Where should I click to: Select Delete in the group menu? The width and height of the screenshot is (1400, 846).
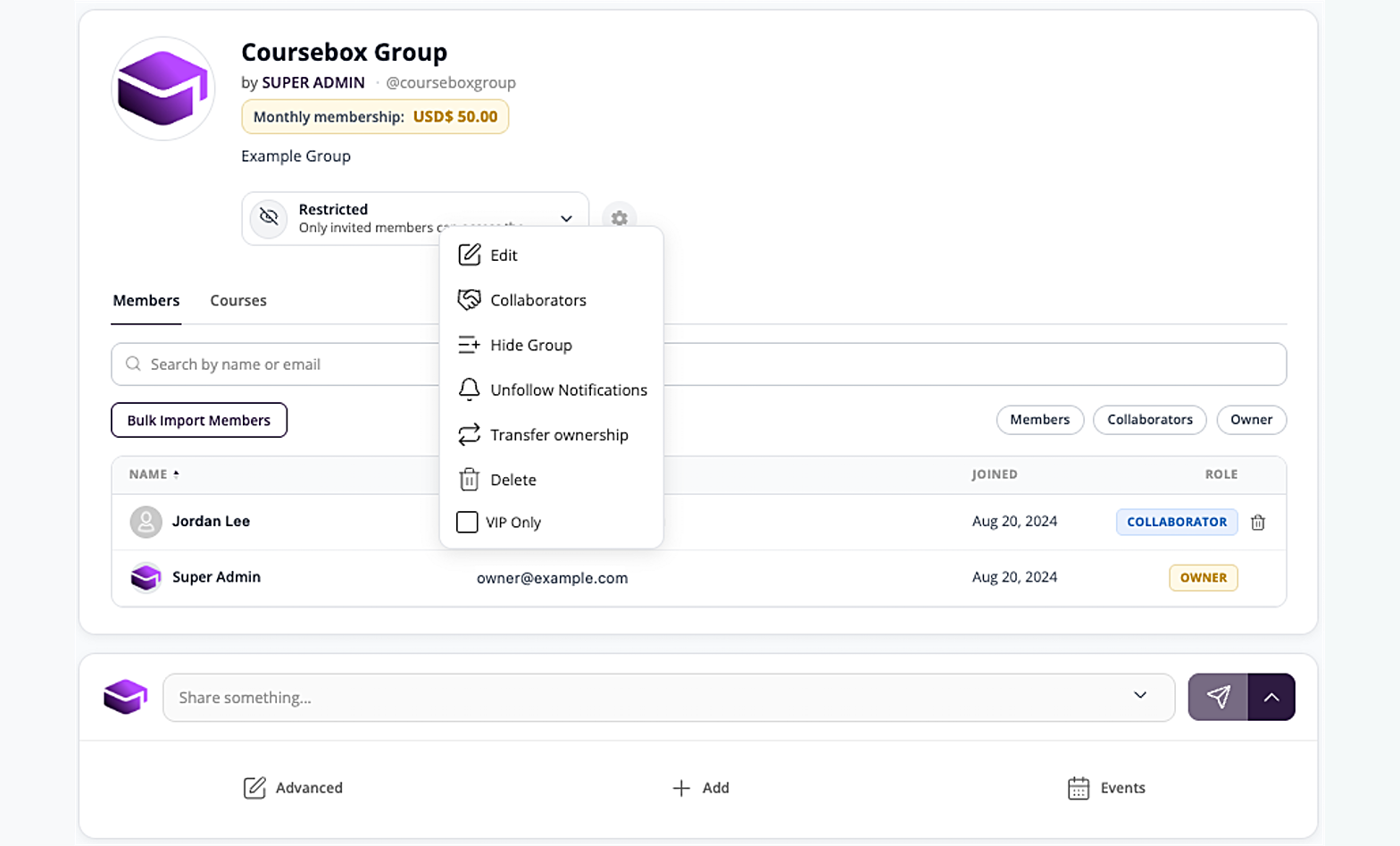[x=552, y=480]
